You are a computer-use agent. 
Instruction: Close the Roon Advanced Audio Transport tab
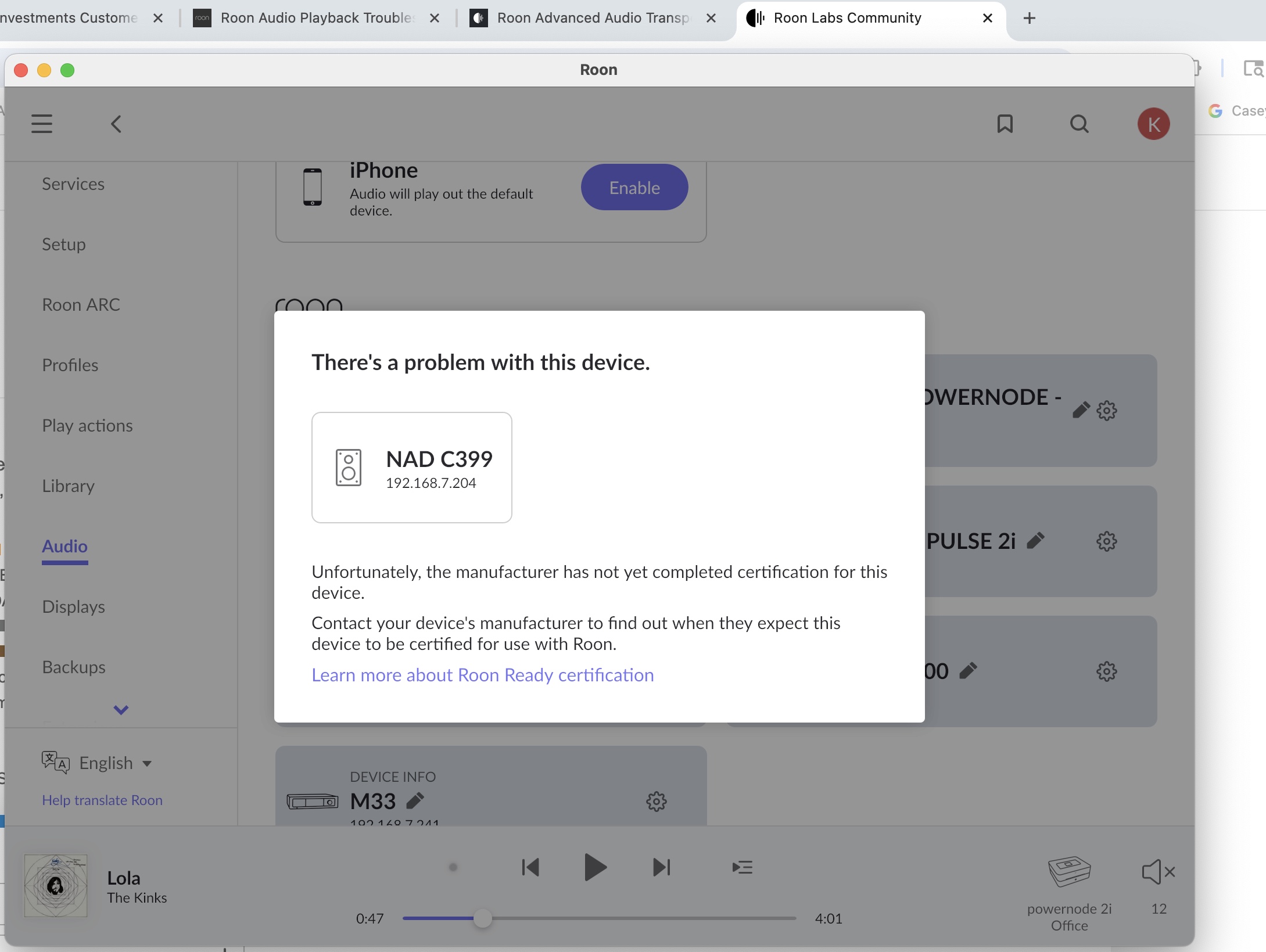pyautogui.click(x=711, y=18)
